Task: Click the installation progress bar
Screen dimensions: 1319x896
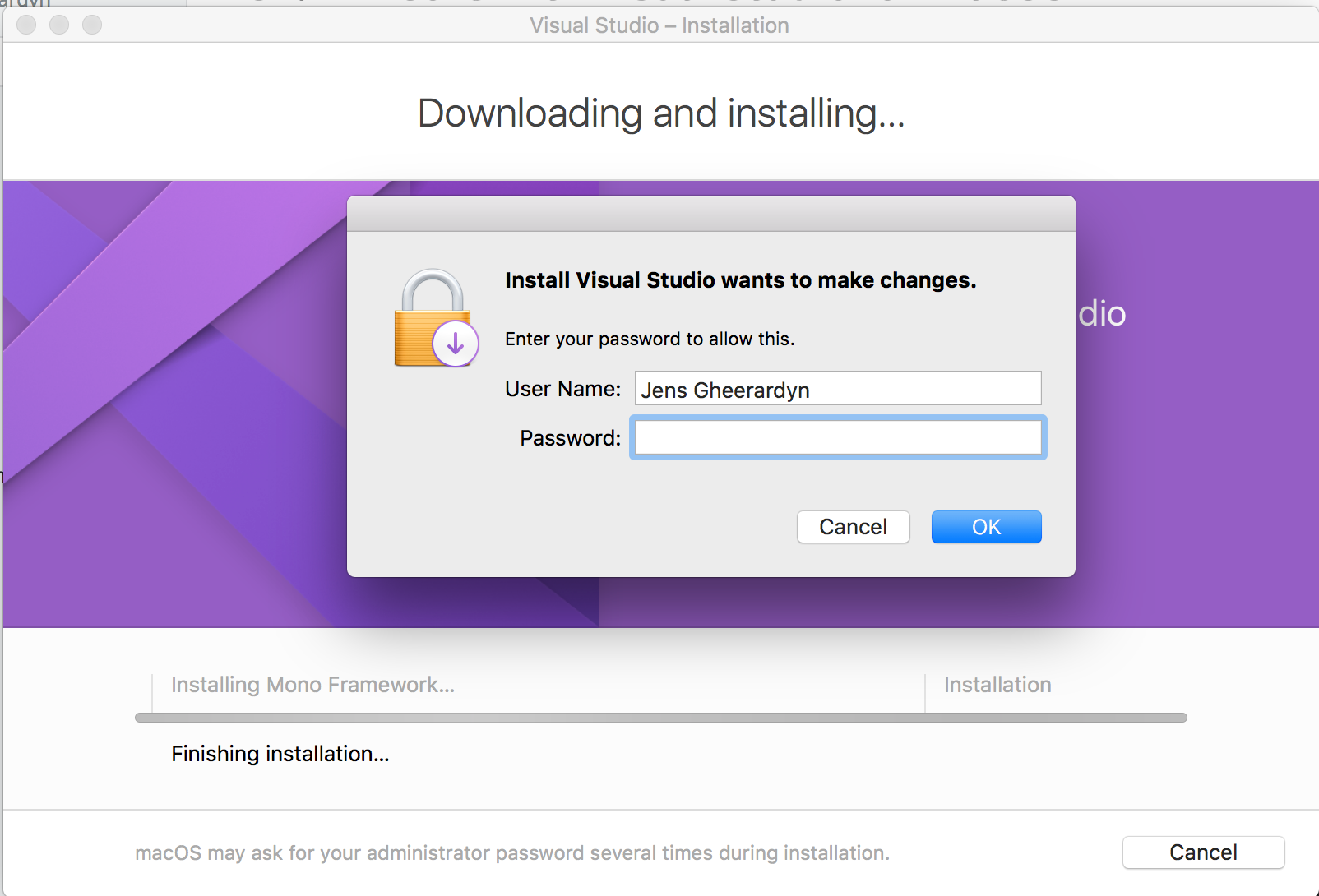Action: point(660,718)
